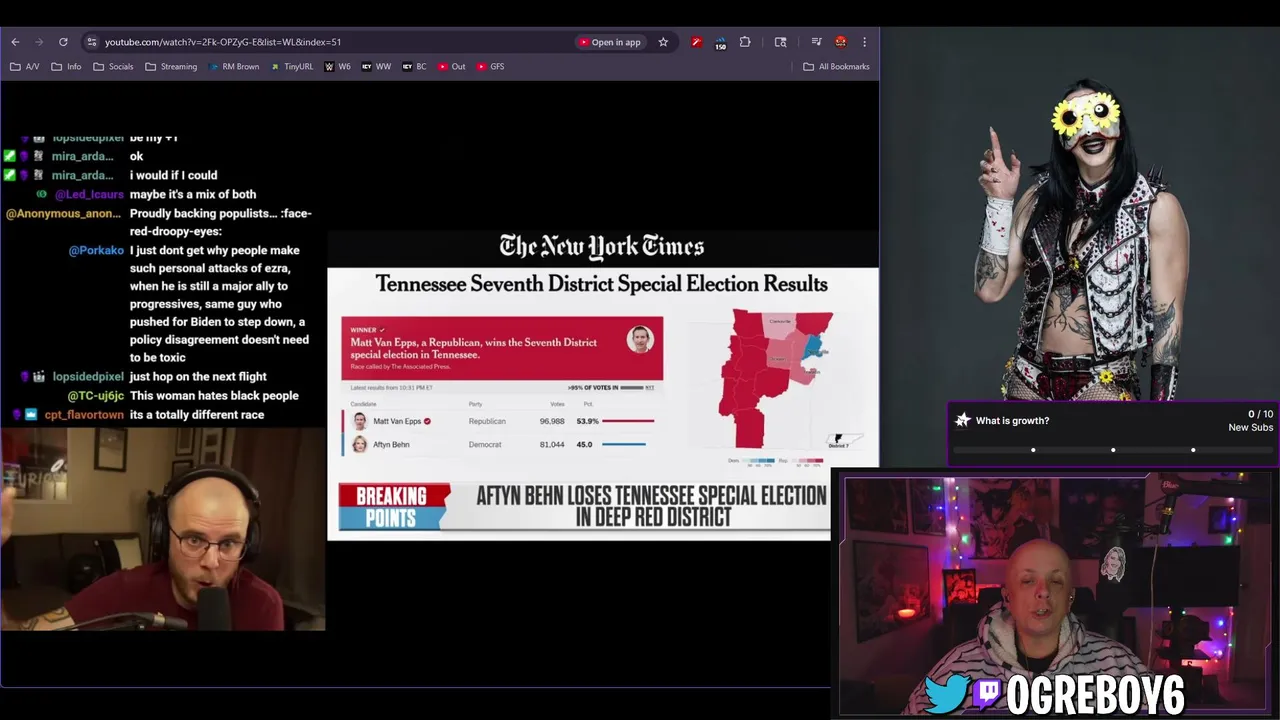Open the Out YouTube bookmark
The width and height of the screenshot is (1280, 720).
tap(451, 67)
